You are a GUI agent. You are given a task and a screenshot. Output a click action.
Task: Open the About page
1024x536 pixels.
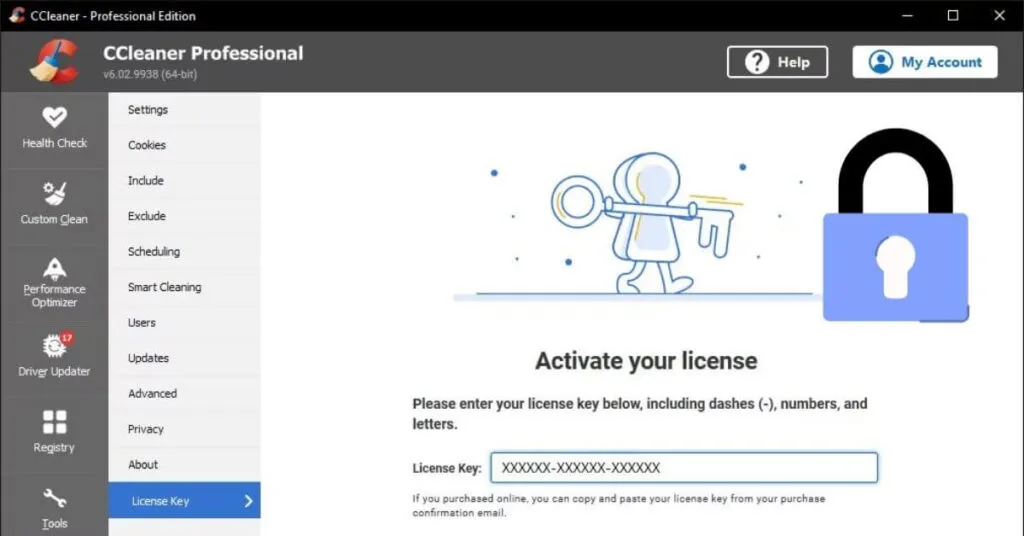point(184,464)
